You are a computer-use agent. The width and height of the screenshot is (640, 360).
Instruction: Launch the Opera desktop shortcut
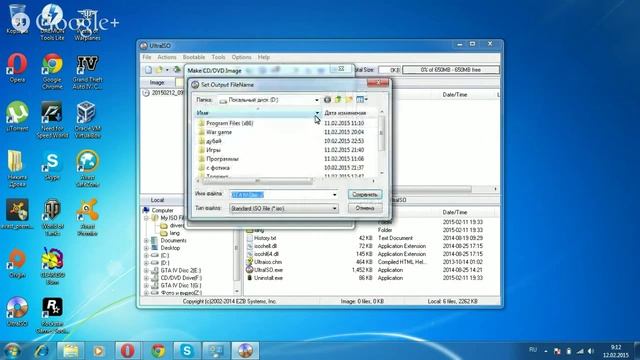tap(17, 68)
